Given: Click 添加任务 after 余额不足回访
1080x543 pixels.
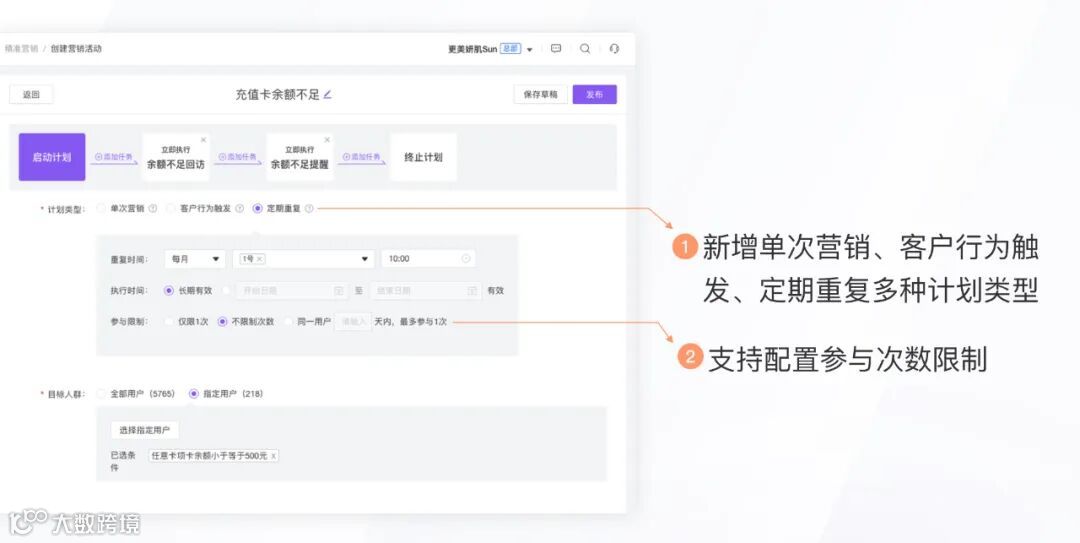Looking at the screenshot, I should pyautogui.click(x=238, y=157).
